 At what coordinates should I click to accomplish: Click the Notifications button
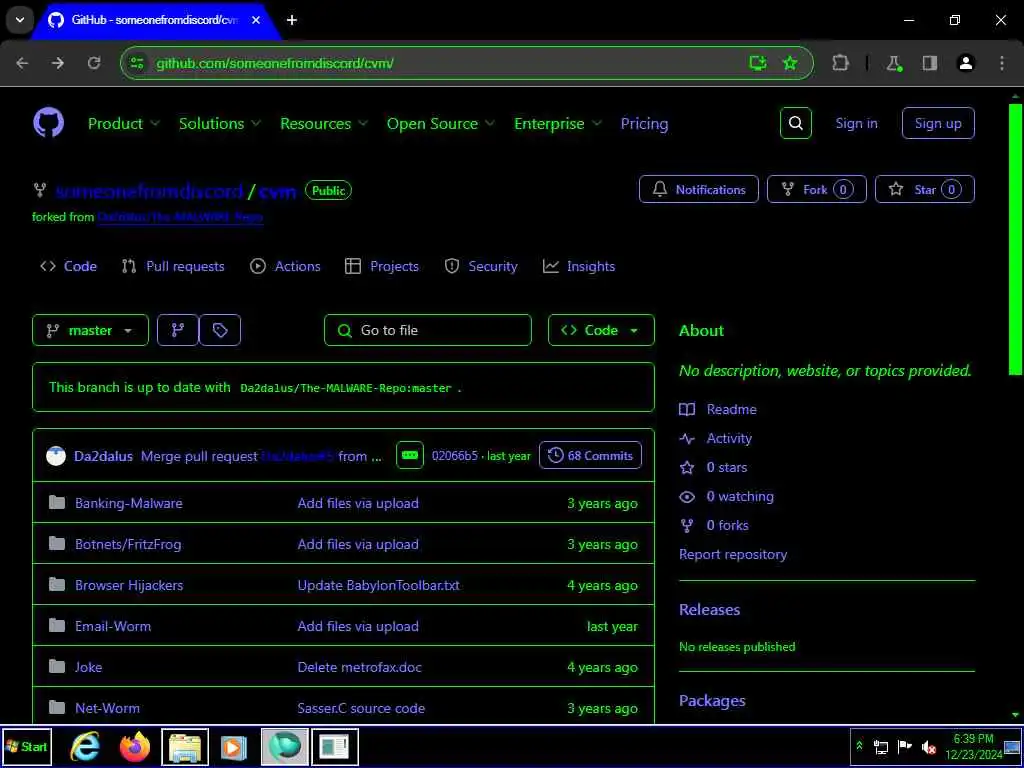point(699,189)
